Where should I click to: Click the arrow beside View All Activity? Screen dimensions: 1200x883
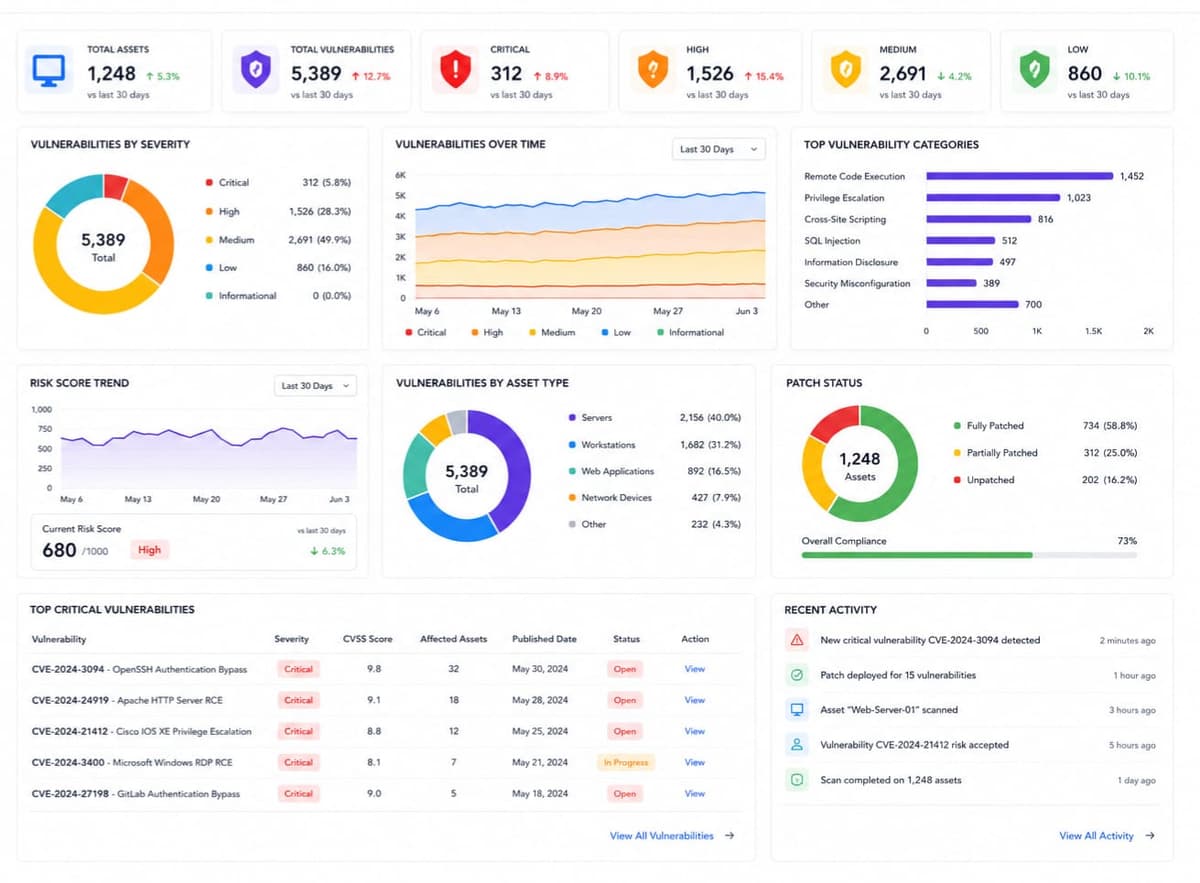point(1150,835)
